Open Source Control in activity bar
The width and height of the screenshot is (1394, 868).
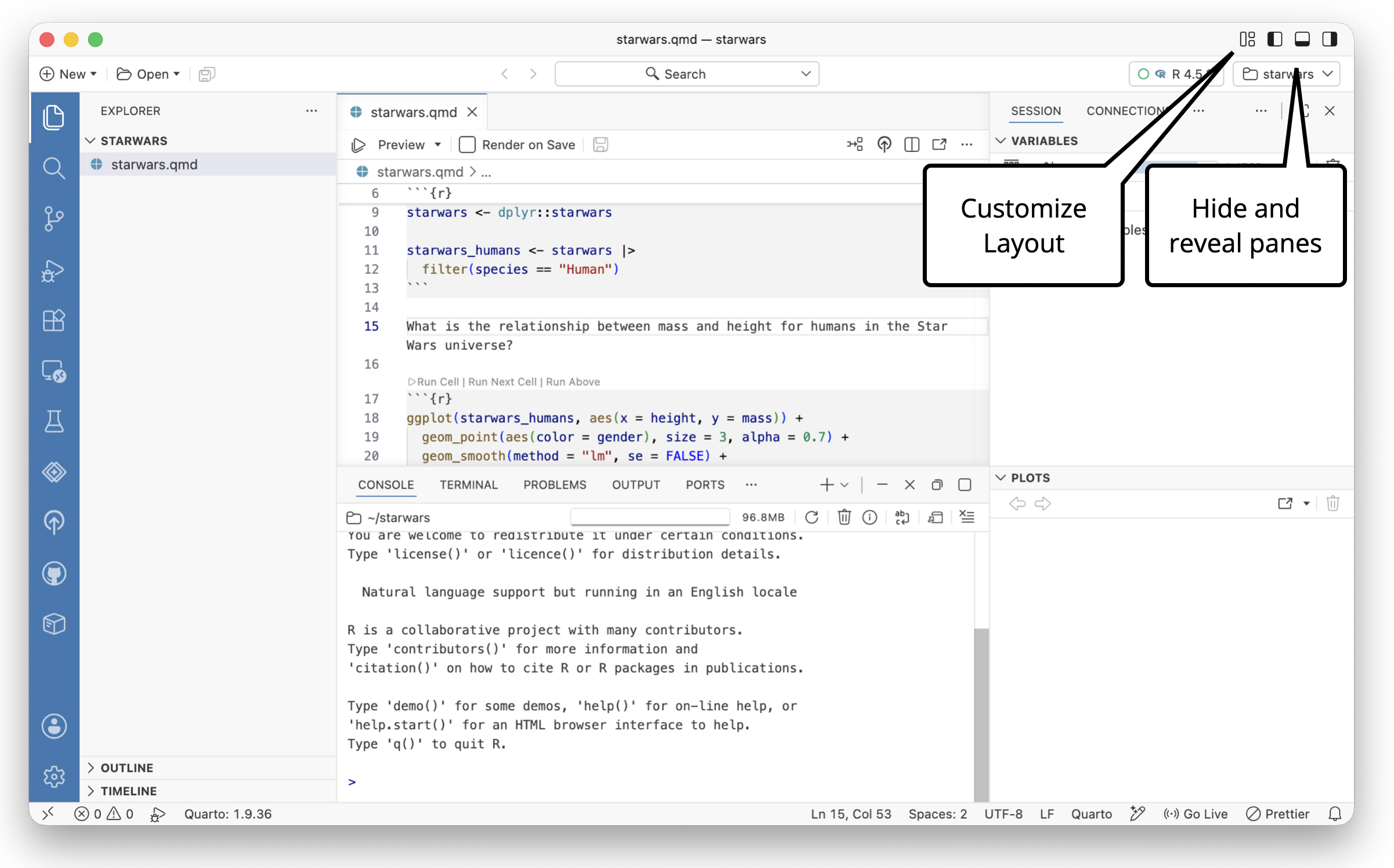coord(53,219)
